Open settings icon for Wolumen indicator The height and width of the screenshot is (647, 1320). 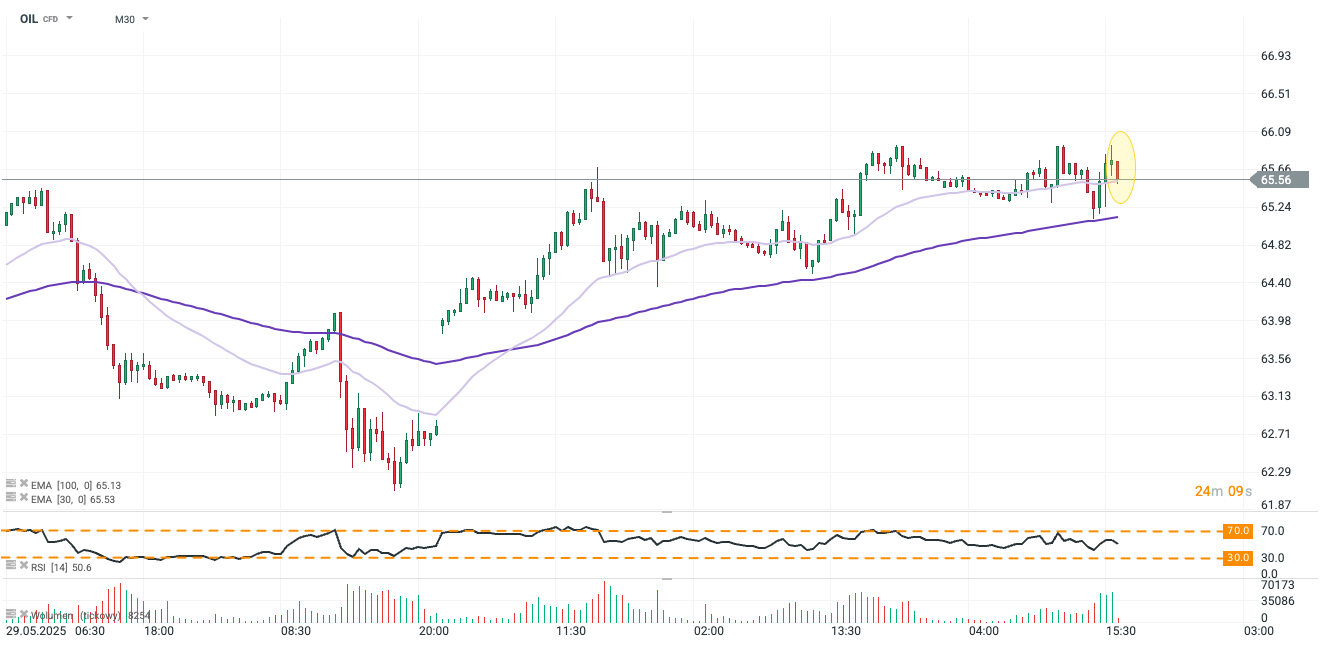click(11, 614)
